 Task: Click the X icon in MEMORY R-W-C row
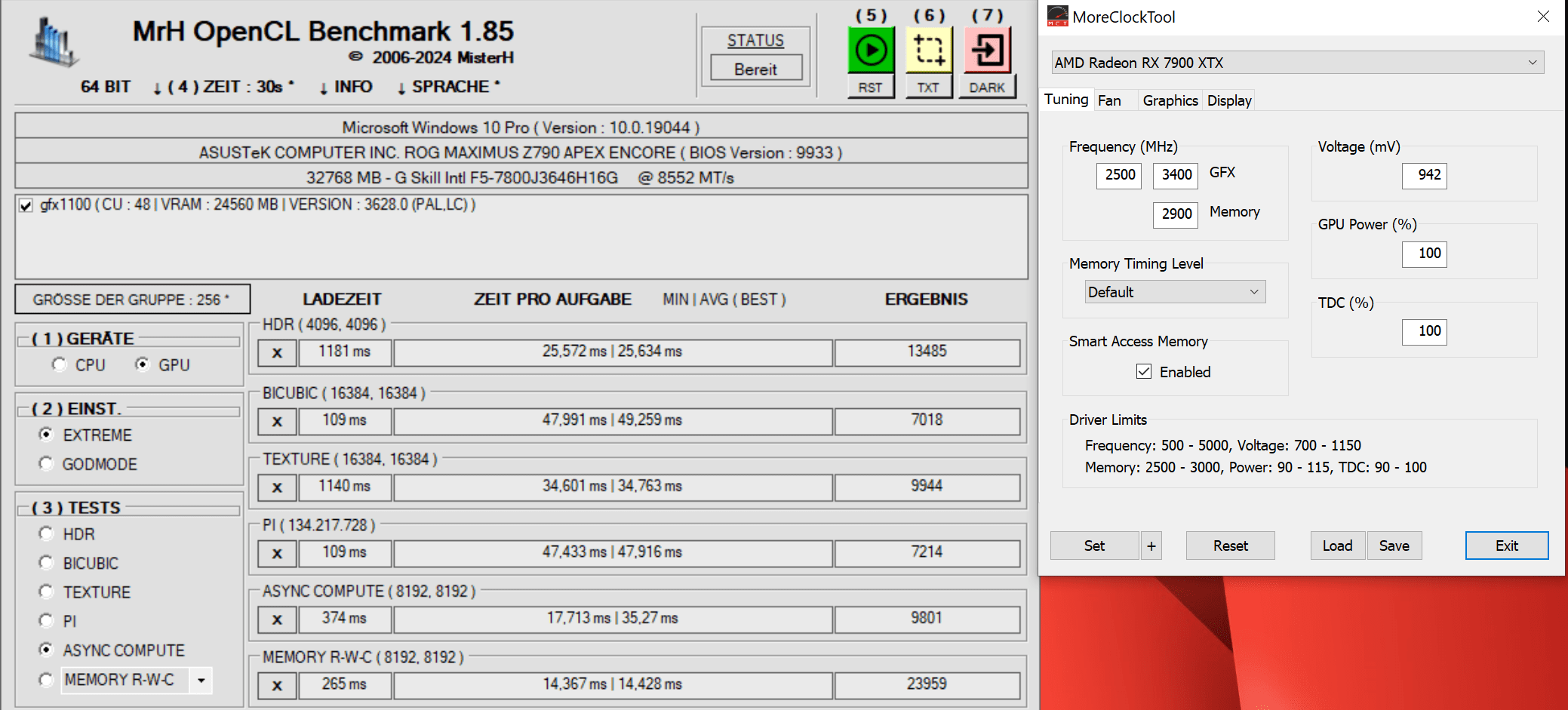coord(277,685)
